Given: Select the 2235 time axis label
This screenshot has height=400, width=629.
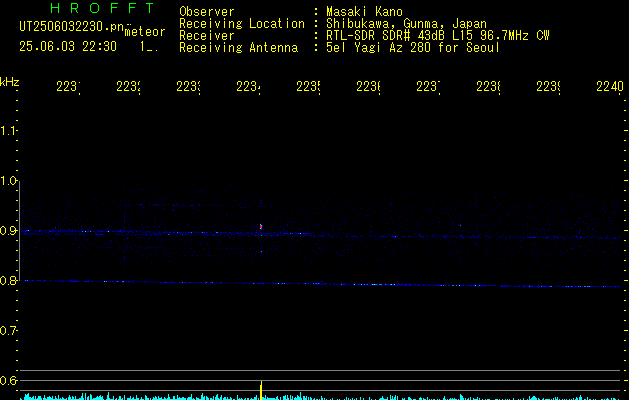Looking at the screenshot, I should click(308, 86).
